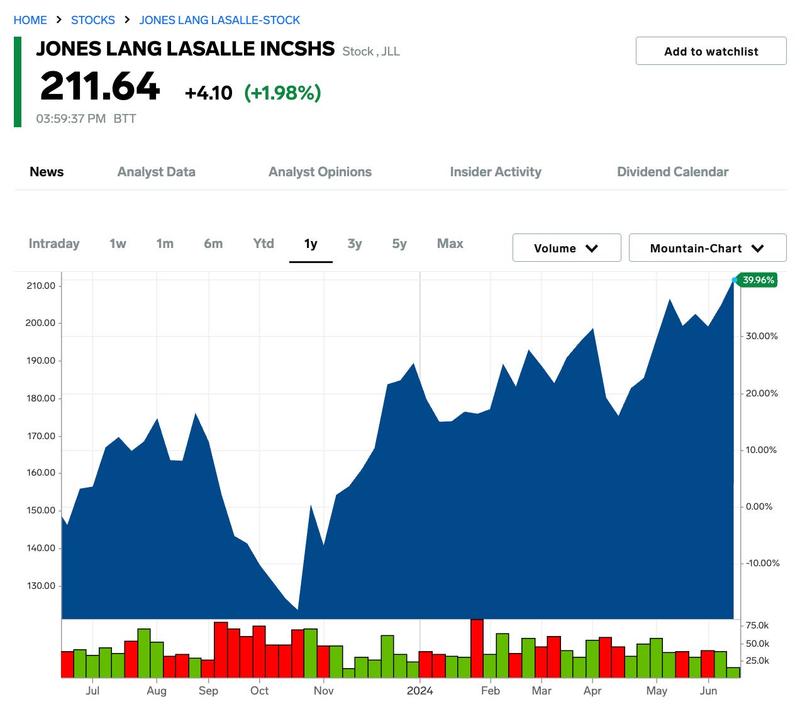View the Insider Activity tab
This screenshot has height=706, width=800.
(x=495, y=172)
